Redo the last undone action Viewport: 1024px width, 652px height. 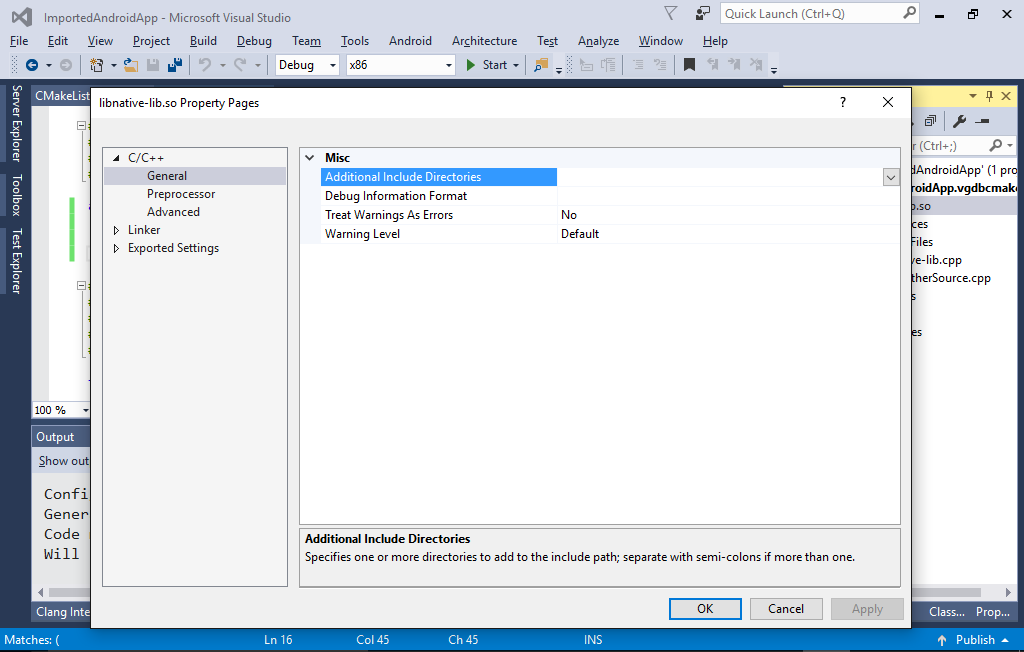[x=240, y=65]
